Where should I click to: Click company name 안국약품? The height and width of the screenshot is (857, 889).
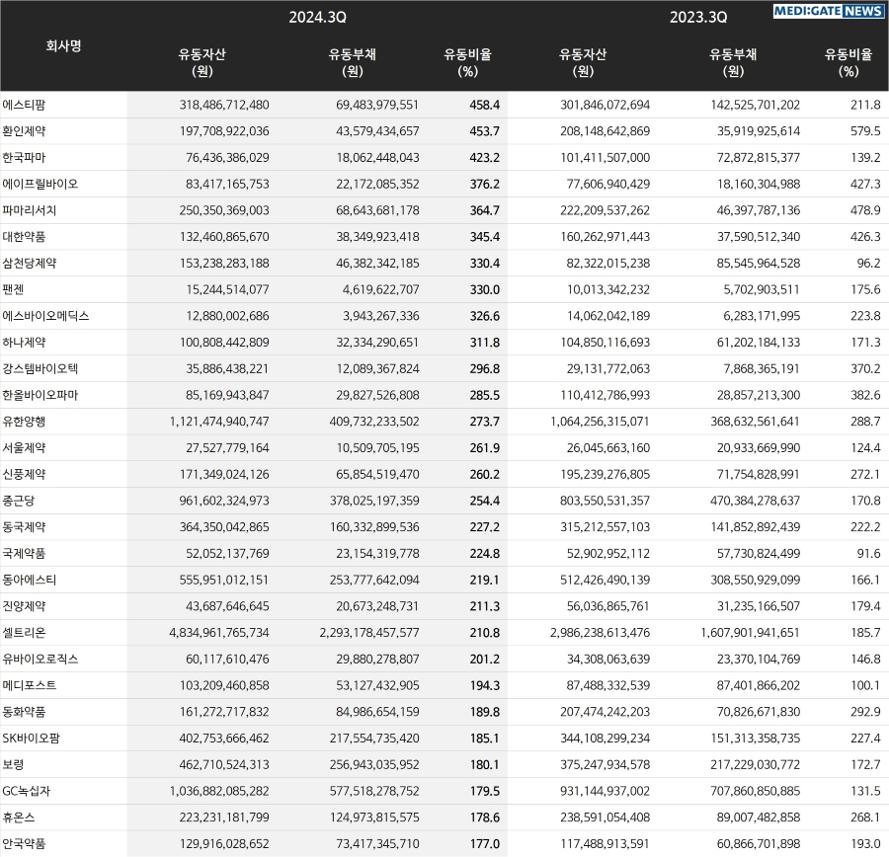24,843
